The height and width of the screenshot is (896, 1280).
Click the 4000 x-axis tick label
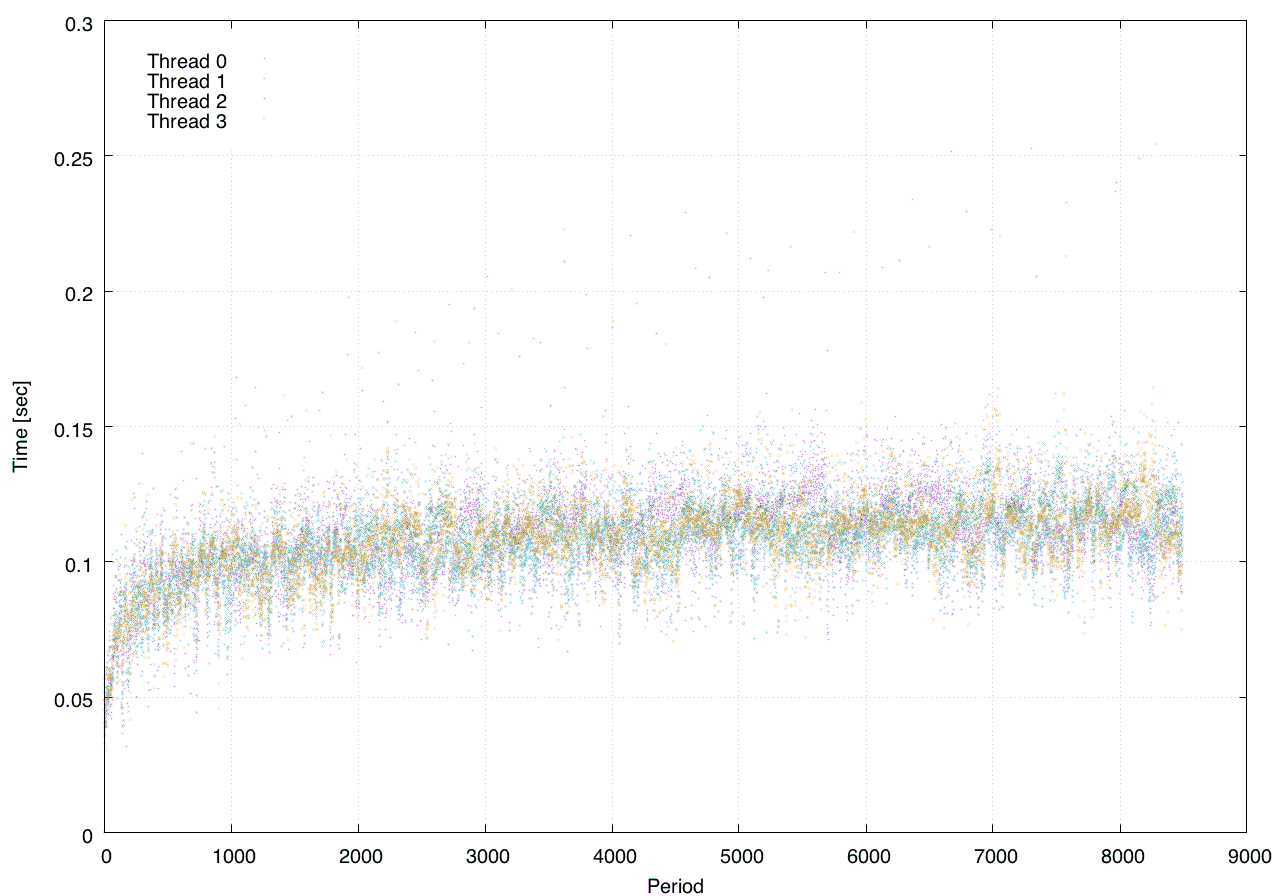point(612,857)
